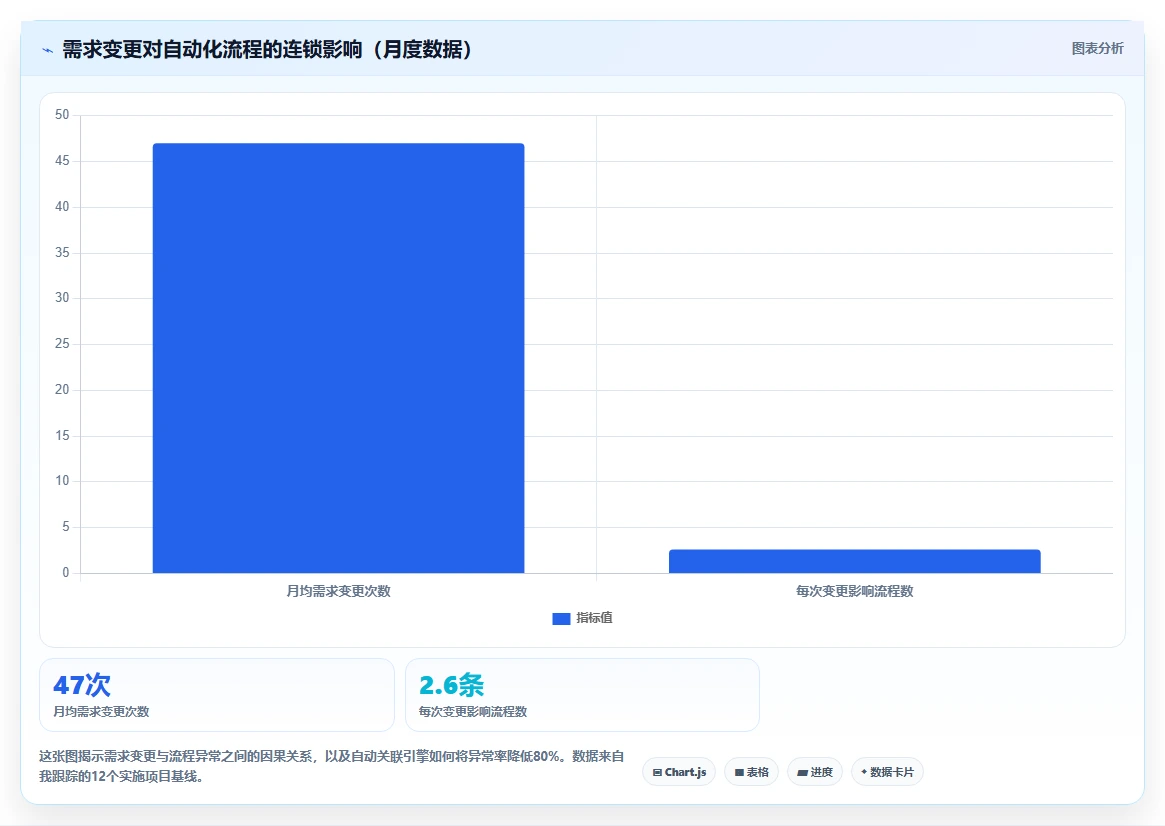
Task: Toggle the 指标值 legend color box
Action: click(561, 618)
